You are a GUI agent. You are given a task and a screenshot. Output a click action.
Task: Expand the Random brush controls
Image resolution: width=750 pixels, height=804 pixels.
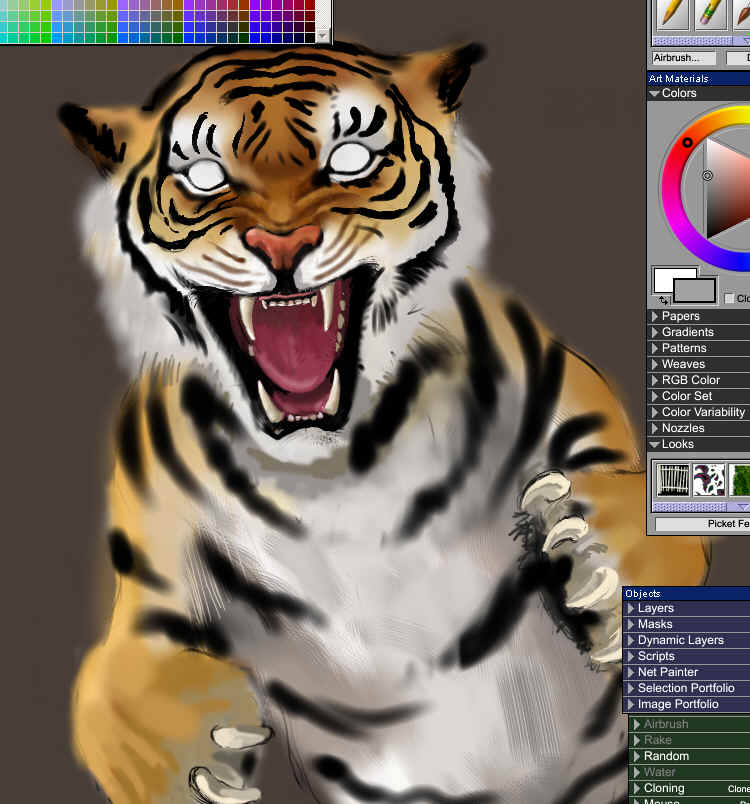[x=636, y=756]
